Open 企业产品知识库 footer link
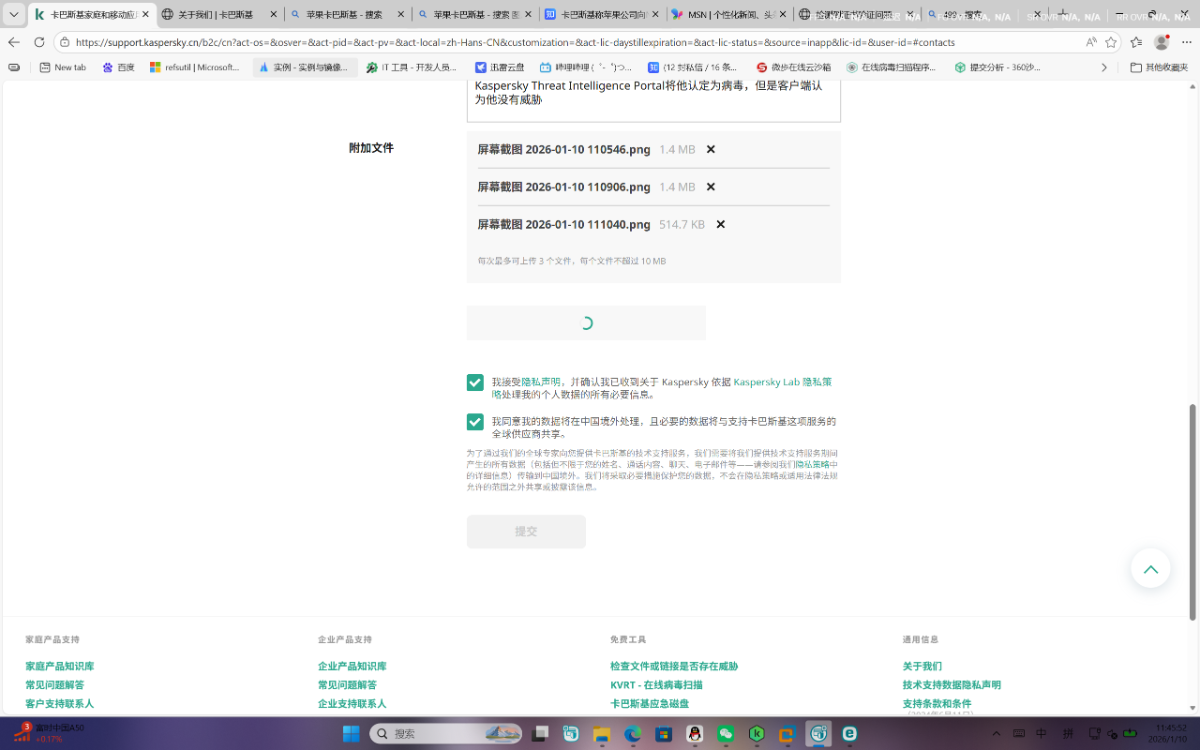Viewport: 1200px width, 750px height. [352, 666]
